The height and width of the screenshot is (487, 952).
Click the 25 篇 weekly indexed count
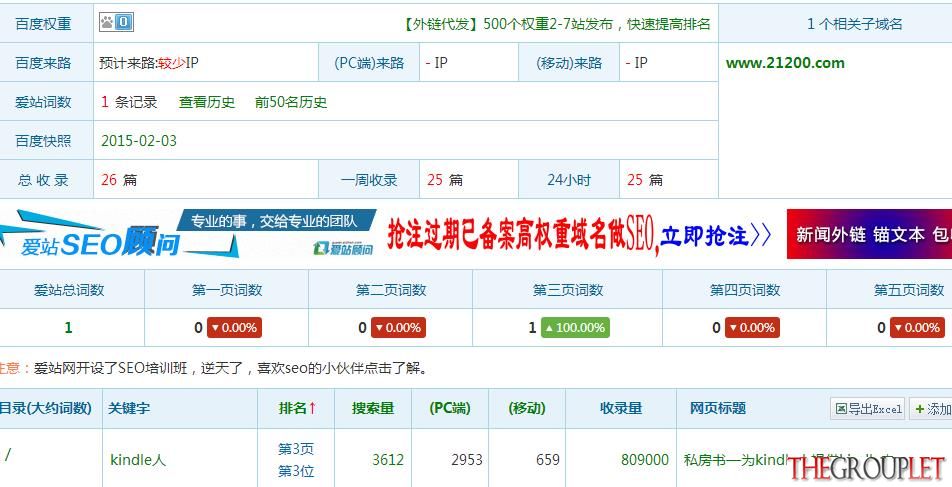(x=445, y=180)
